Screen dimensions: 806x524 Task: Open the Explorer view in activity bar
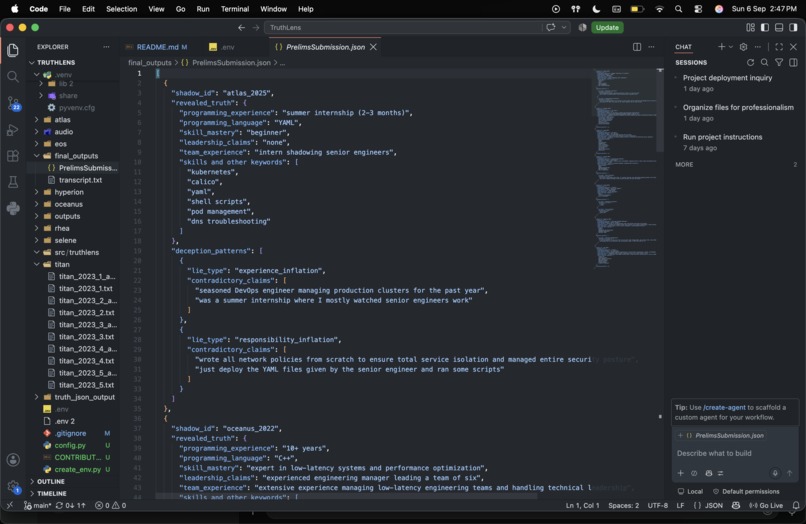[x=13, y=50]
